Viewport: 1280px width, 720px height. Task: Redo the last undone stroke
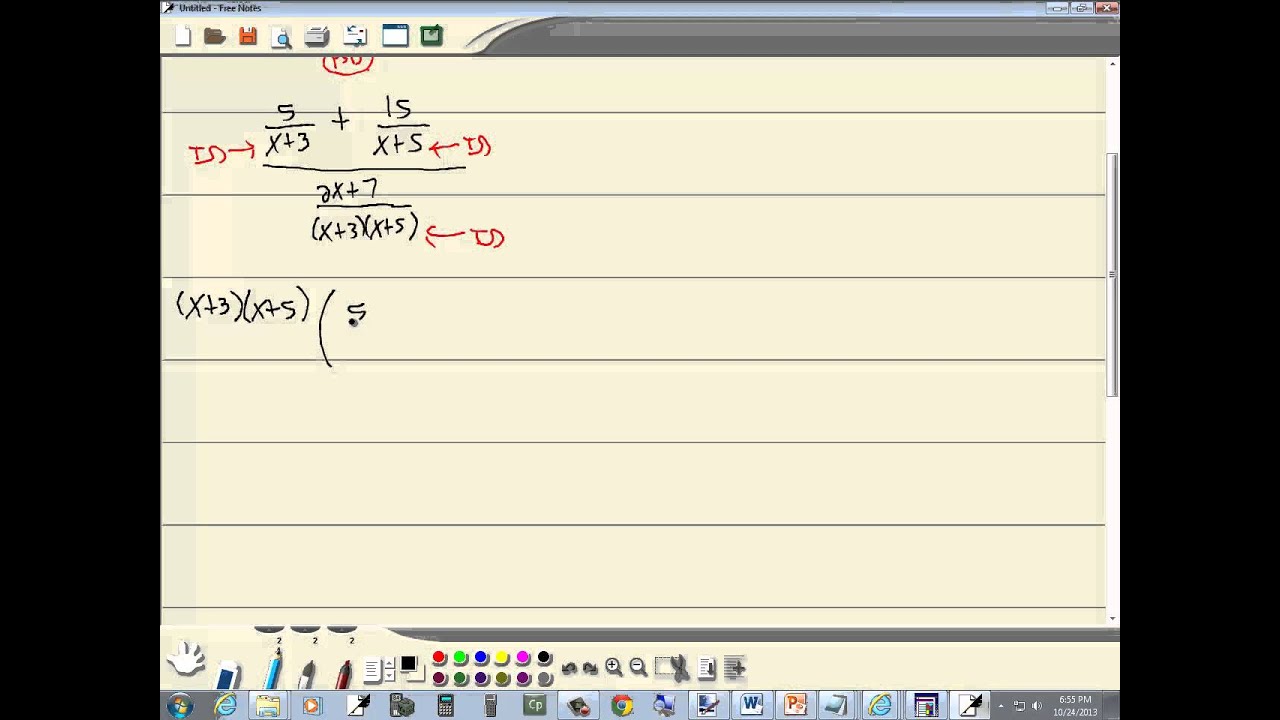coord(589,668)
